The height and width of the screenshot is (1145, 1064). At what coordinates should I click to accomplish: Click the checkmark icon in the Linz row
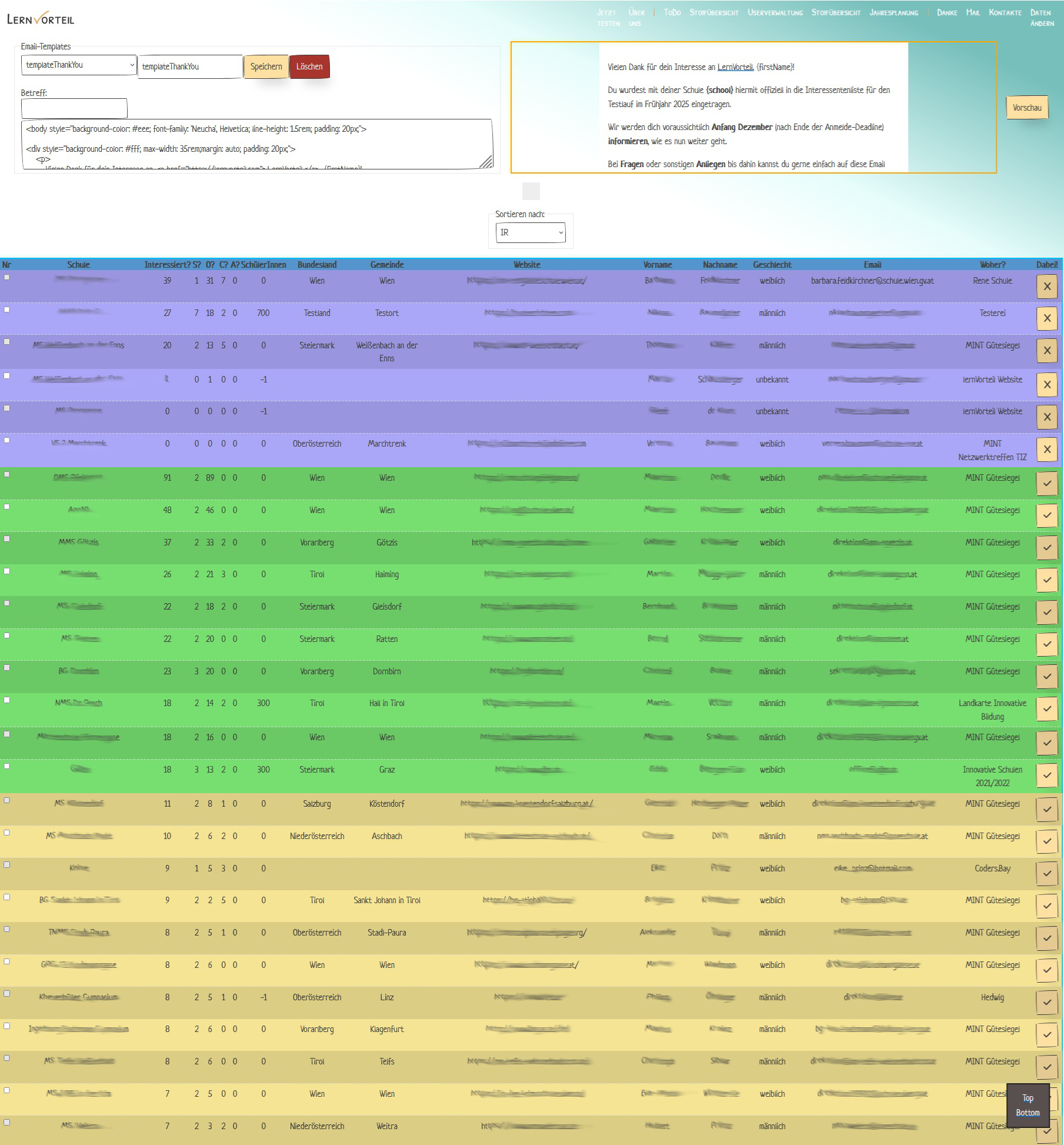pos(1046,1003)
